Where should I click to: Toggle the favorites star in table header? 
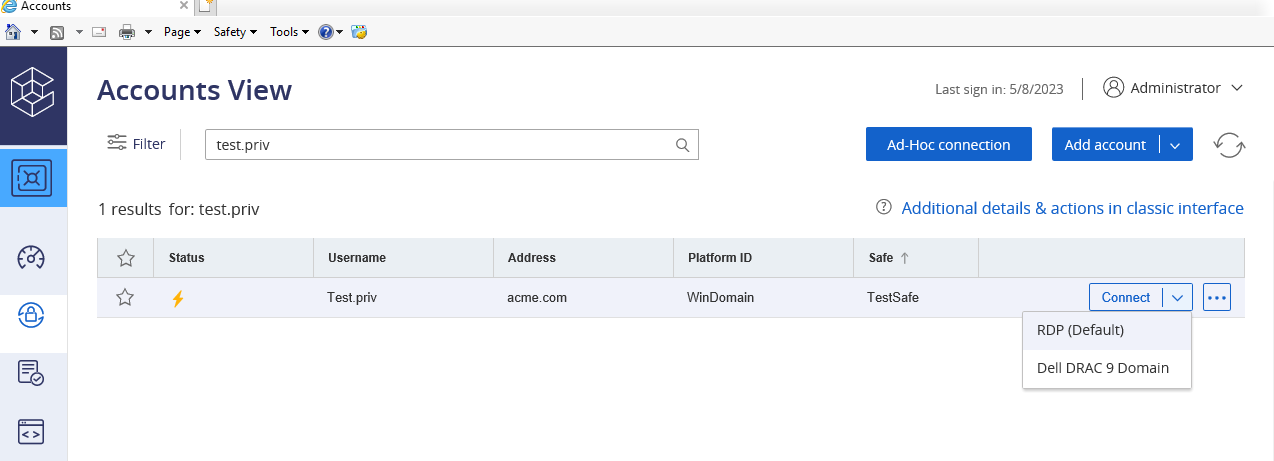126,258
